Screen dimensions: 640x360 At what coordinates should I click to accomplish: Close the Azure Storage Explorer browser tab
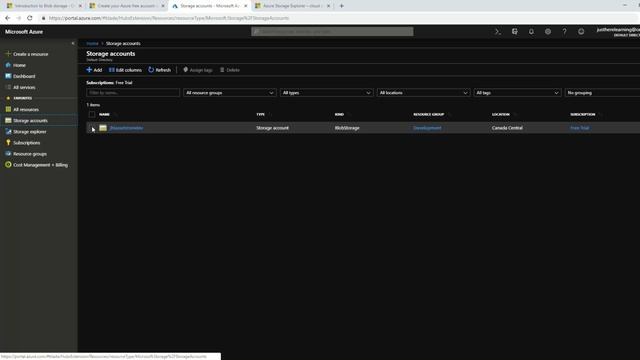pyautogui.click(x=328, y=6)
